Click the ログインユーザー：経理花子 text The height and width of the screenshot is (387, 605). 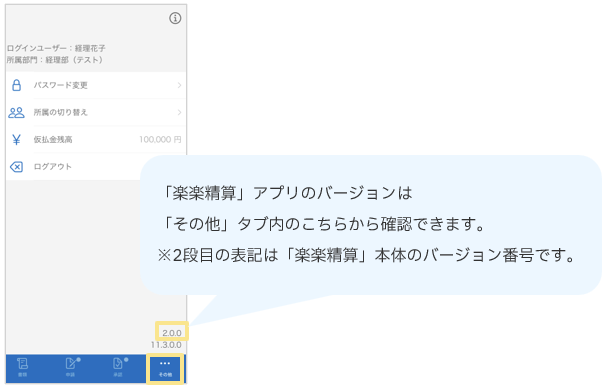pyautogui.click(x=56, y=48)
